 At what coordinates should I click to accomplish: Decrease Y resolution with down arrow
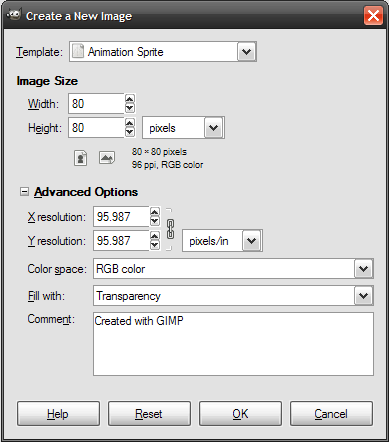pos(155,245)
